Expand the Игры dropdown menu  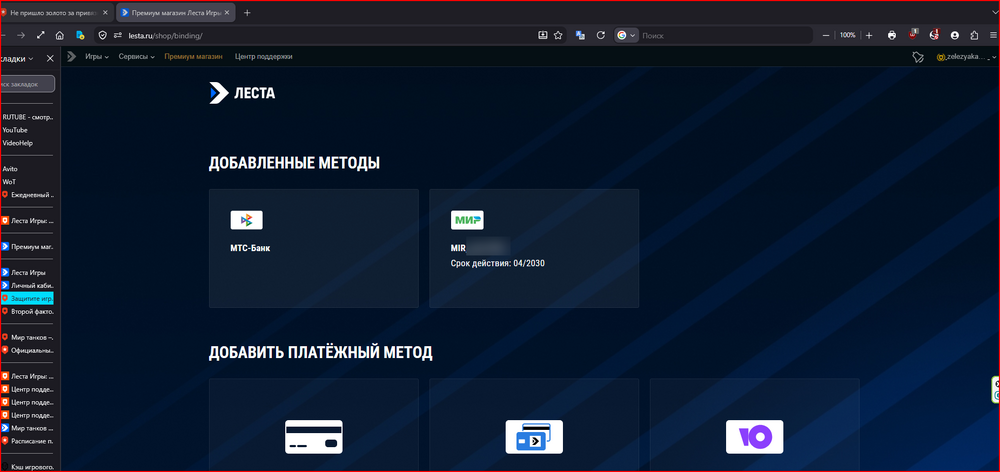pos(97,57)
